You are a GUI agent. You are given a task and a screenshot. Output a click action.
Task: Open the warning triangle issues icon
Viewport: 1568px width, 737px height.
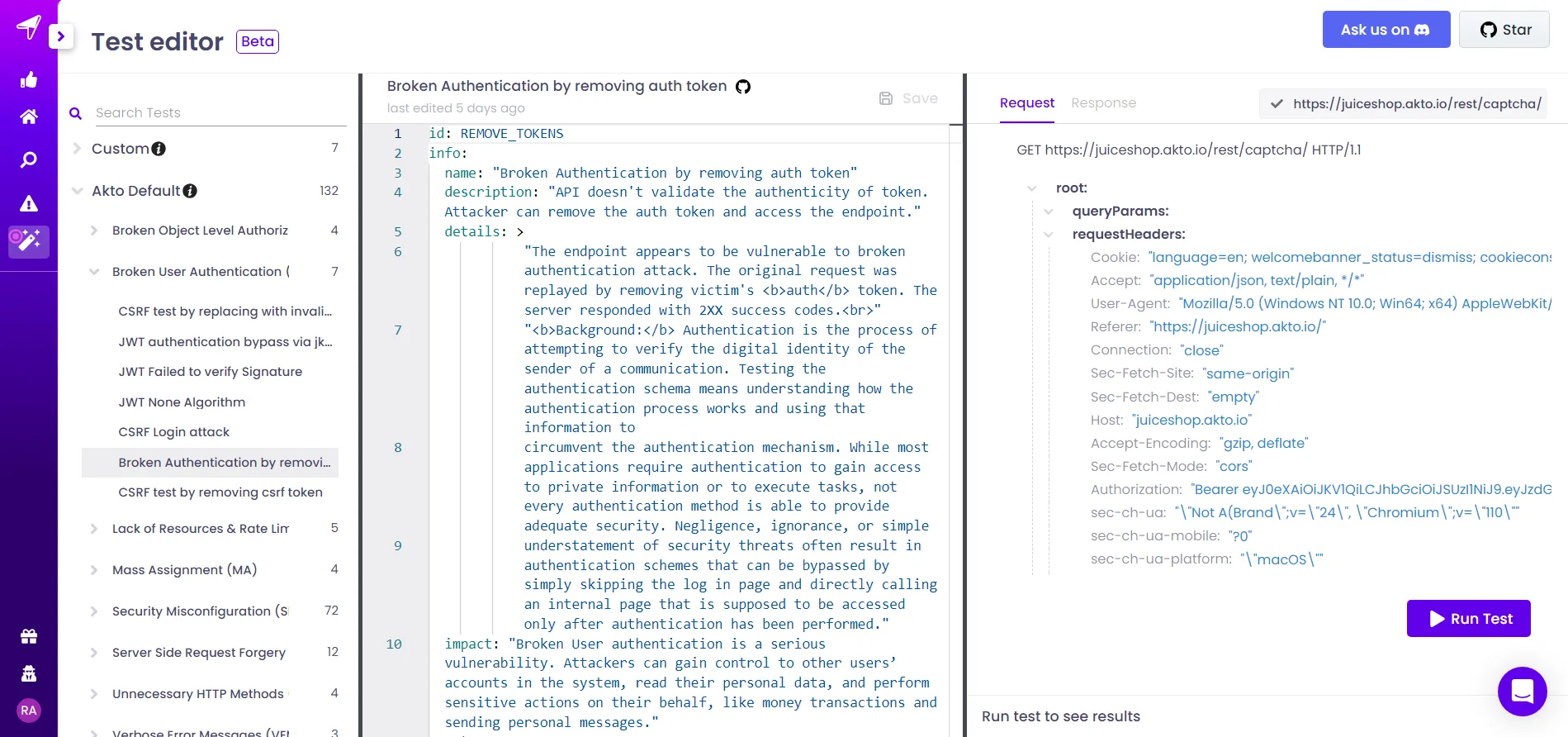pos(29,203)
